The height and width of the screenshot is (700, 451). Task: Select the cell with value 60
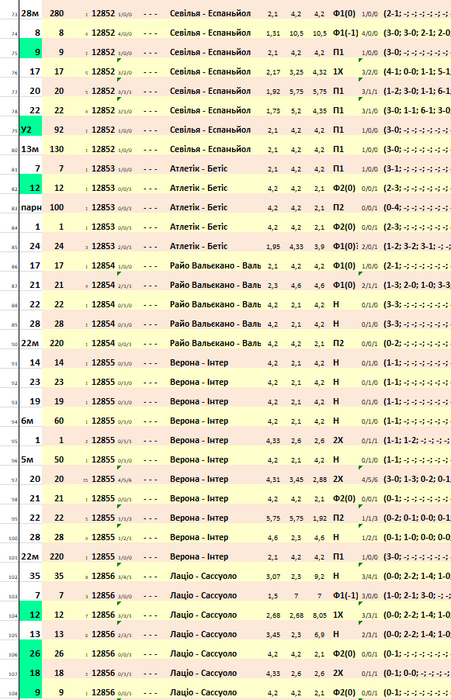pos(57,421)
